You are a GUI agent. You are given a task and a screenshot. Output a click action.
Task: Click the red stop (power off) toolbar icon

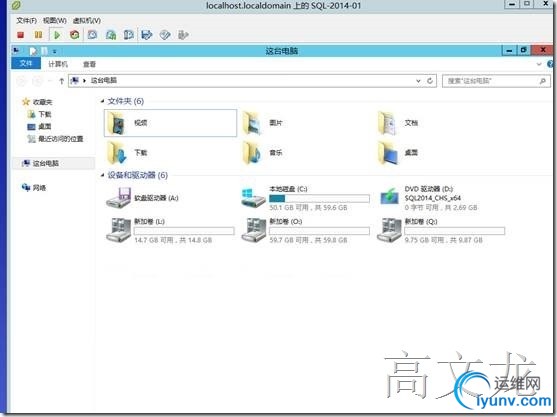tap(21, 35)
